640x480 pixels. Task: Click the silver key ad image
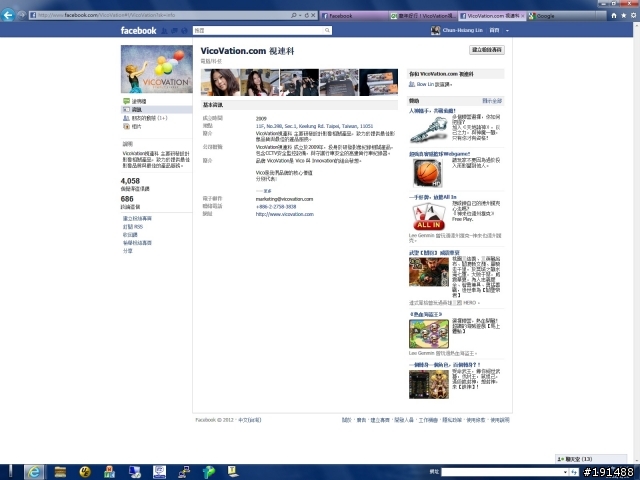(428, 130)
